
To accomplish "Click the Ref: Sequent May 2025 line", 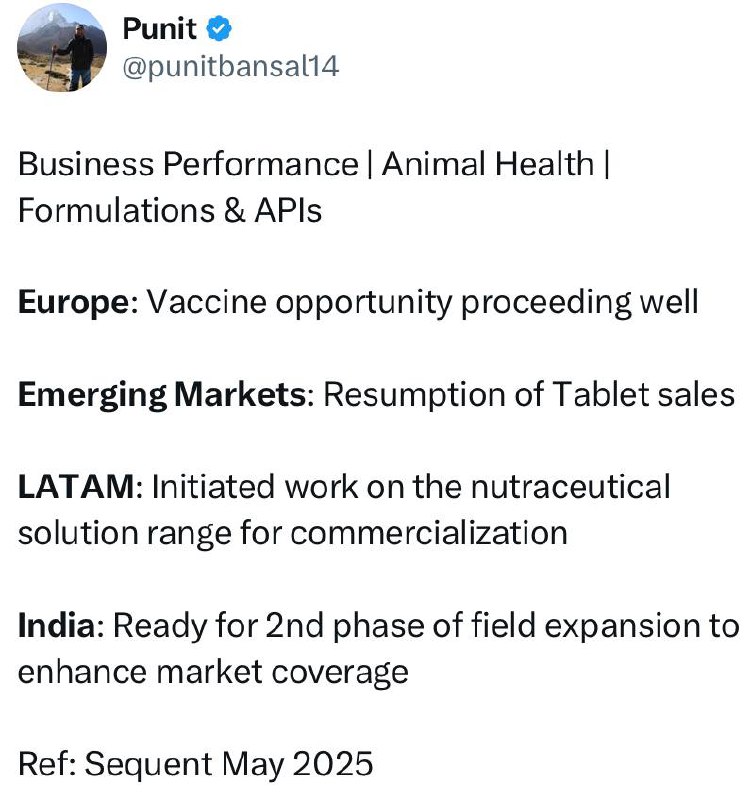I will [196, 764].
